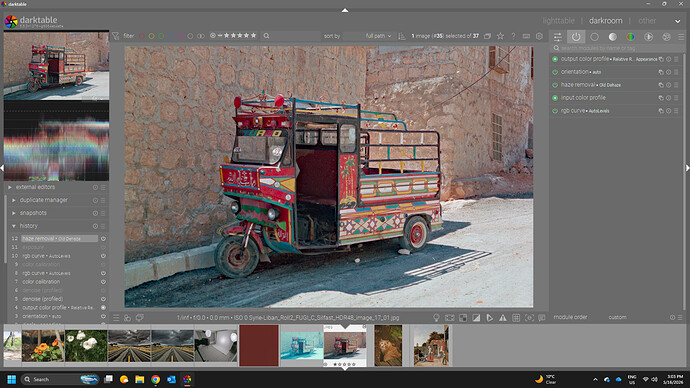Open quick styles icon in bottom bar

click(x=128, y=318)
